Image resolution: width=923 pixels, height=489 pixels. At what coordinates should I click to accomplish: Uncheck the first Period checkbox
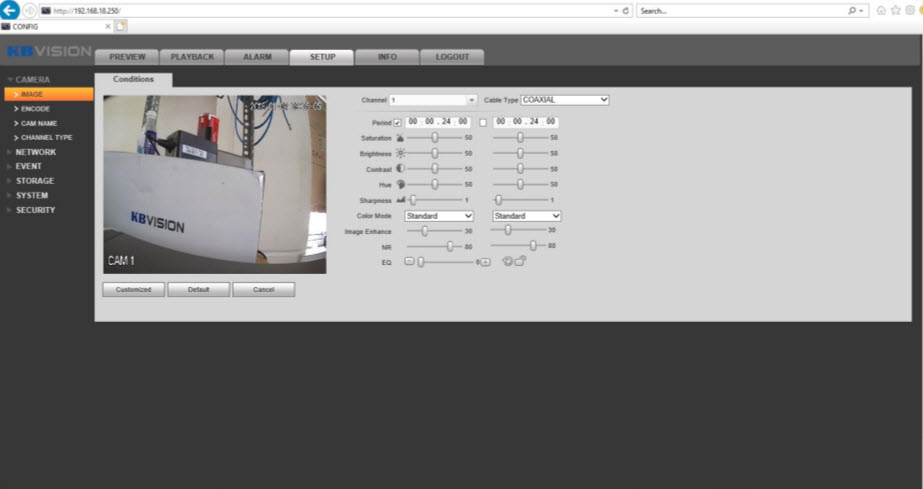tap(398, 122)
